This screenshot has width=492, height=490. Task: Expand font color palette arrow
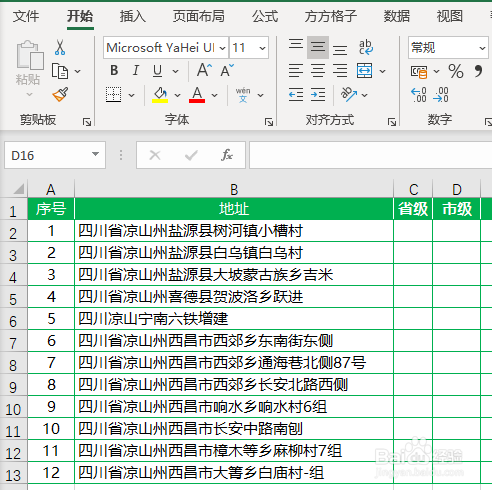(214, 95)
